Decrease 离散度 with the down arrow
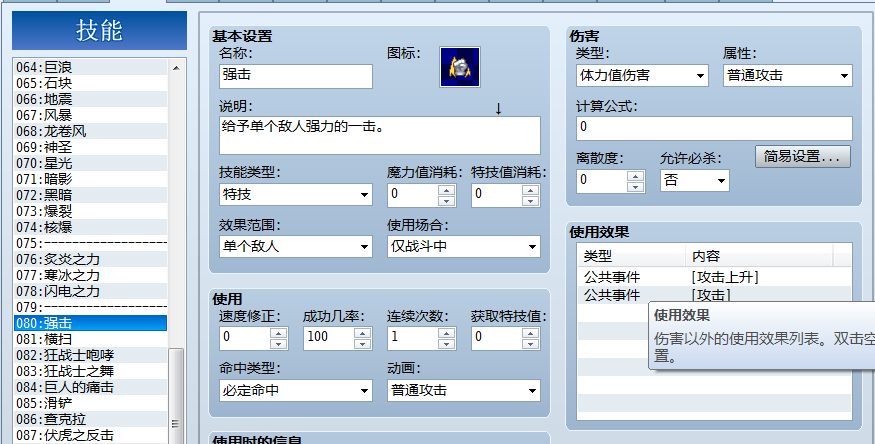Viewport: 875px width, 444px height. (x=636, y=186)
